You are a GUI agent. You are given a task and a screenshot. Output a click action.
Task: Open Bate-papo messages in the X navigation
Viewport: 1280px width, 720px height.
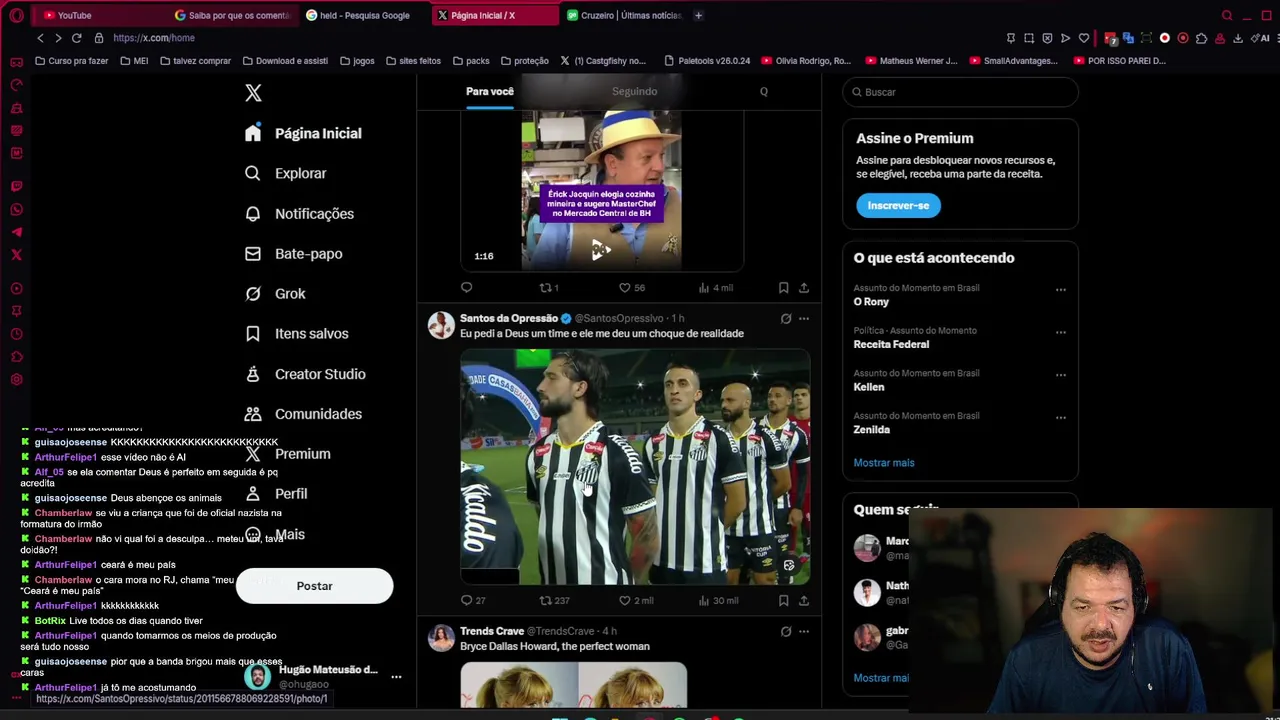point(294,253)
